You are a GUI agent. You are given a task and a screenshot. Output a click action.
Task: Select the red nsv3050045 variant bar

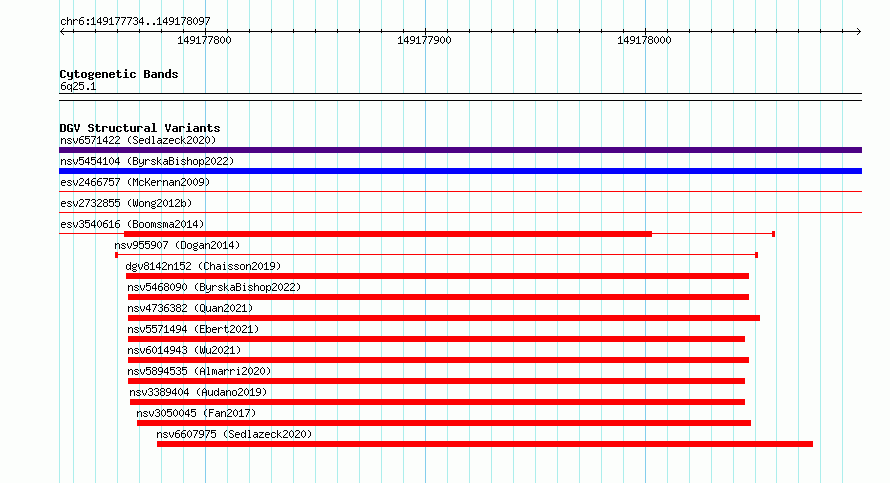tap(444, 423)
